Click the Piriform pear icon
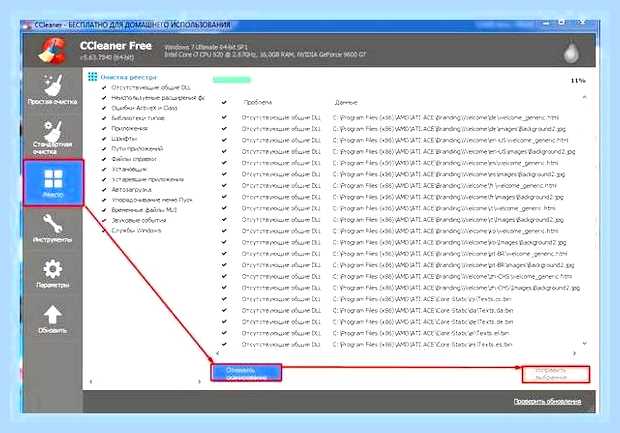Image resolution: width=620 pixels, height=433 pixels. [x=571, y=52]
